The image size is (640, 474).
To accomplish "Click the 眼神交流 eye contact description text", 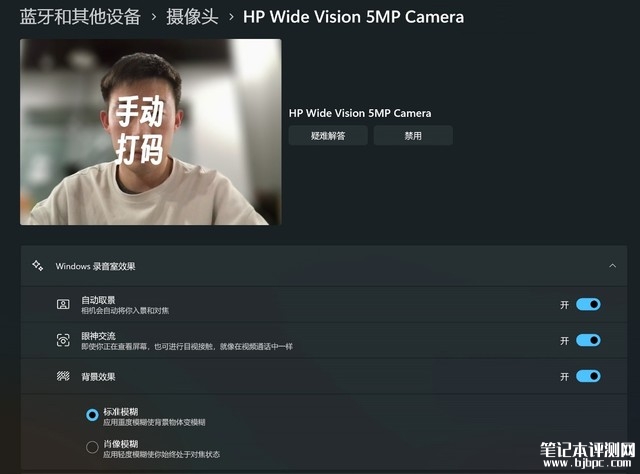I will (x=187, y=347).
